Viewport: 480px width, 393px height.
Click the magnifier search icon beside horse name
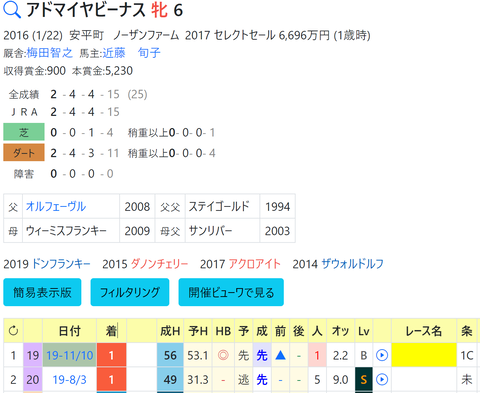pos(12,10)
